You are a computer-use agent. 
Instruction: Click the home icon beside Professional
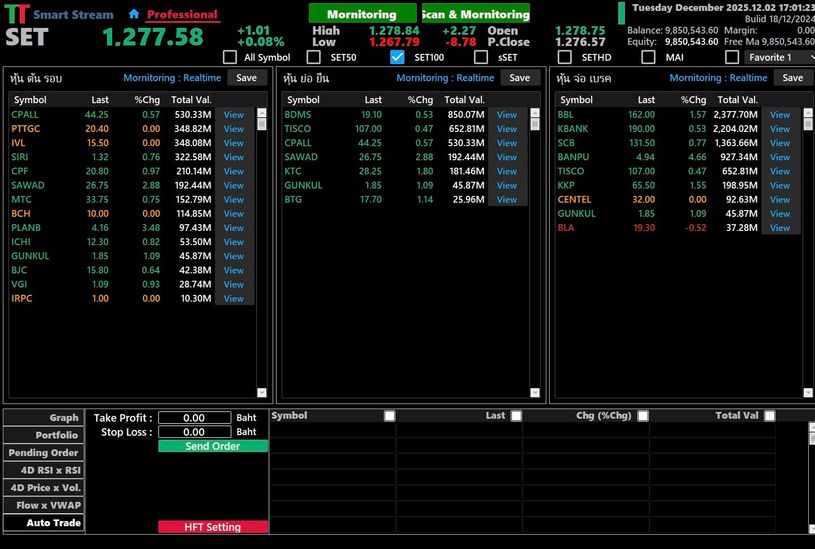134,15
